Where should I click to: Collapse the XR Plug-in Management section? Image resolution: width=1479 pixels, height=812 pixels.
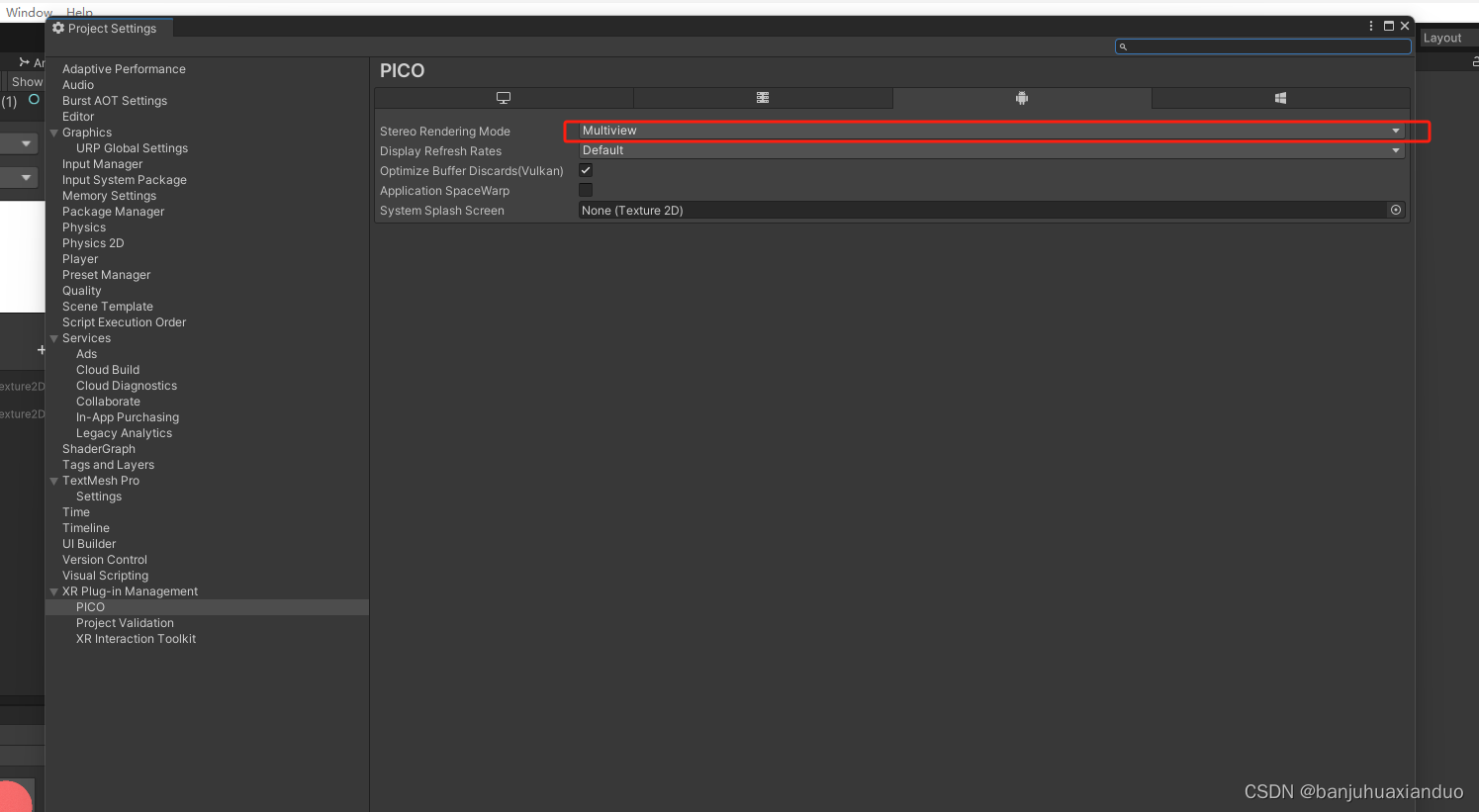(54, 591)
